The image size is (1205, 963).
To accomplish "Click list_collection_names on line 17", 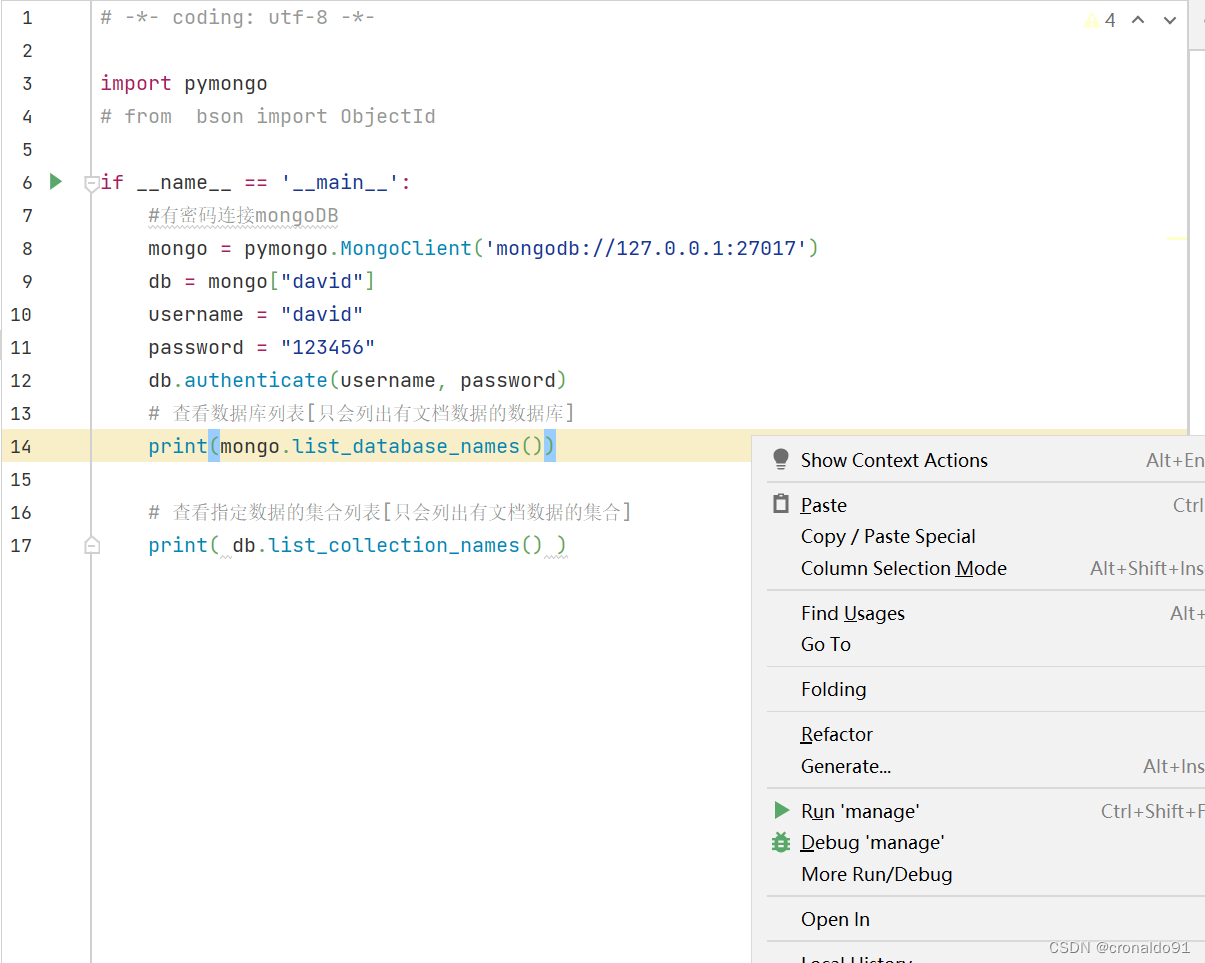I will [394, 545].
